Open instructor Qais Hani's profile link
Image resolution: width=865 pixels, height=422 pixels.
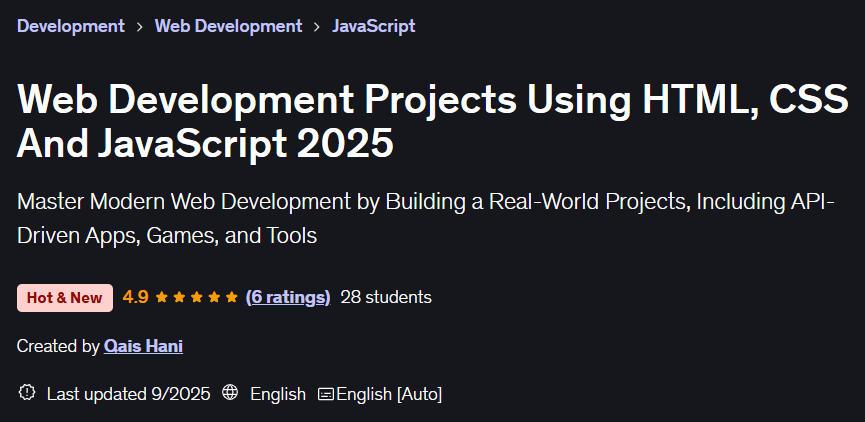coord(143,346)
